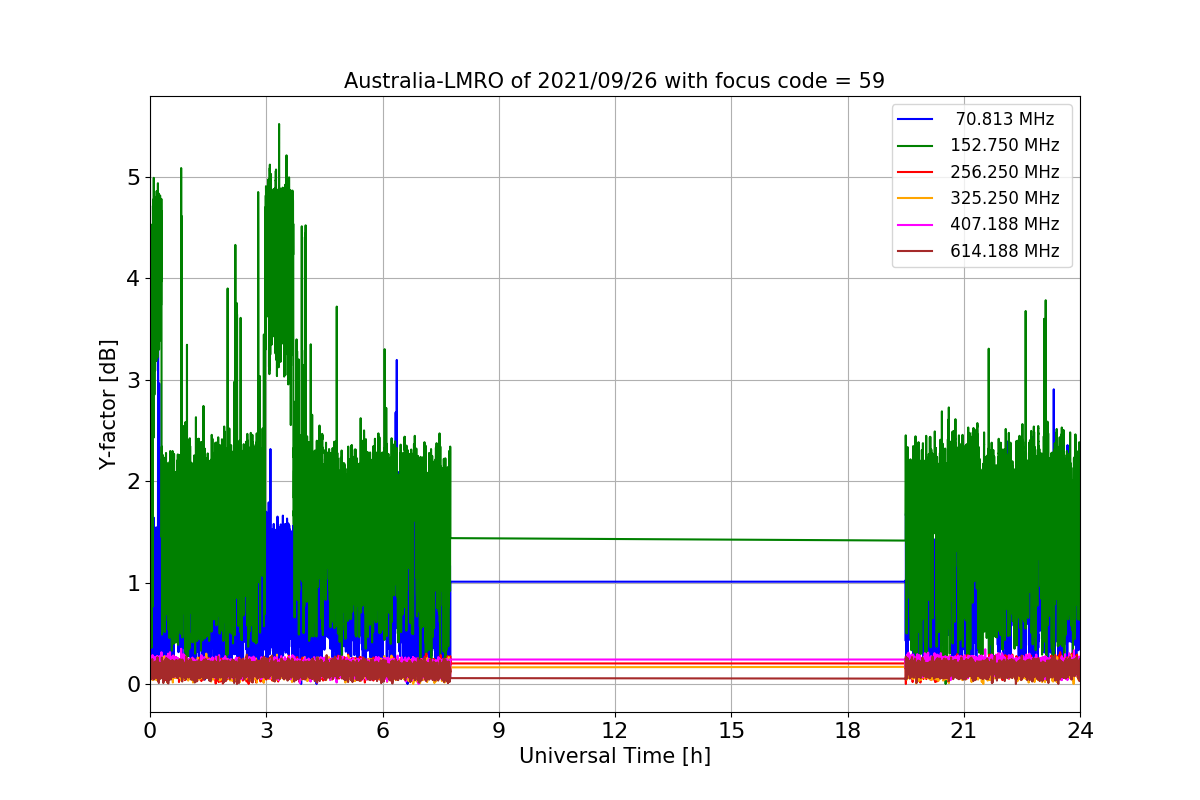Select the 70.813 MHz legend label
This screenshot has width=1200, height=800.
click(x=1005, y=119)
